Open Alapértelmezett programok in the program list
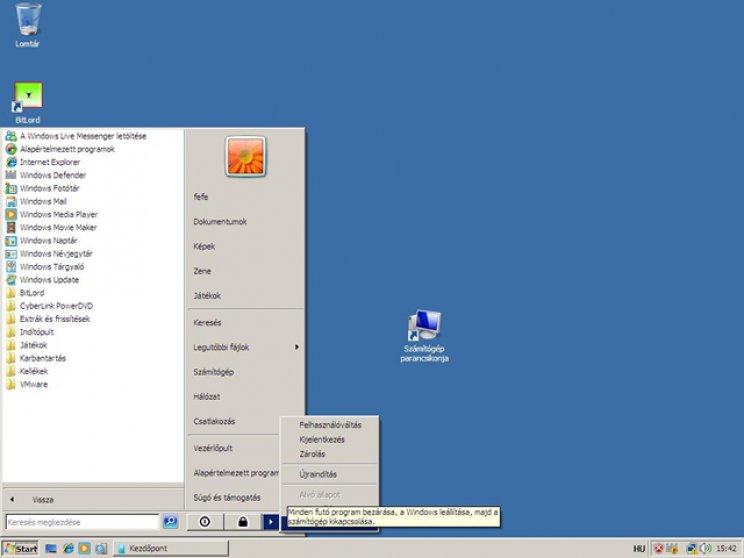The image size is (744, 558). [67, 149]
